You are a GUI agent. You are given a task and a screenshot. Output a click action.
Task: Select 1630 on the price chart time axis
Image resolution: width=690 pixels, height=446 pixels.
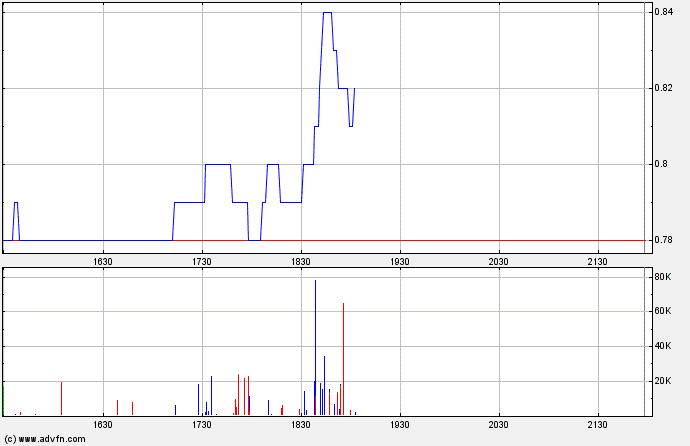[103, 260]
